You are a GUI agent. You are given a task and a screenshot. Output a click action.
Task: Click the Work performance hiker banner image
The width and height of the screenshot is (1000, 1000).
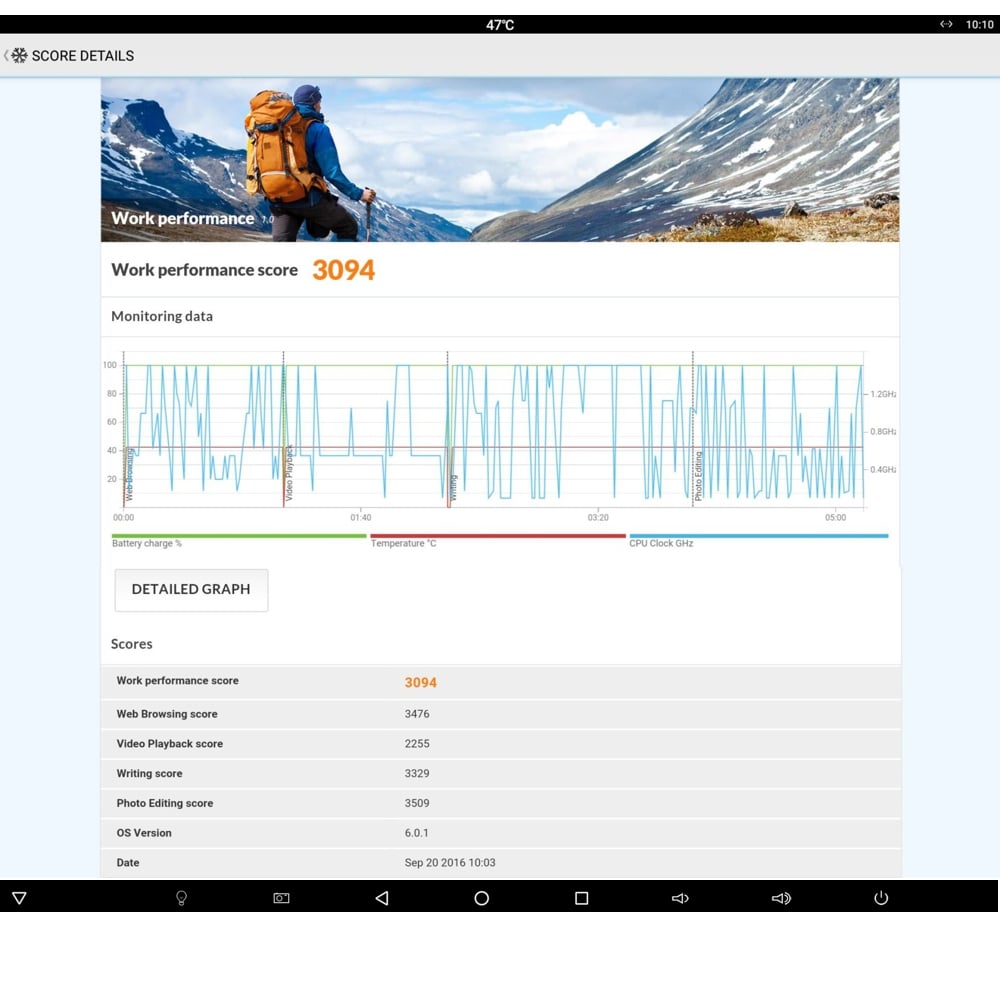[500, 160]
